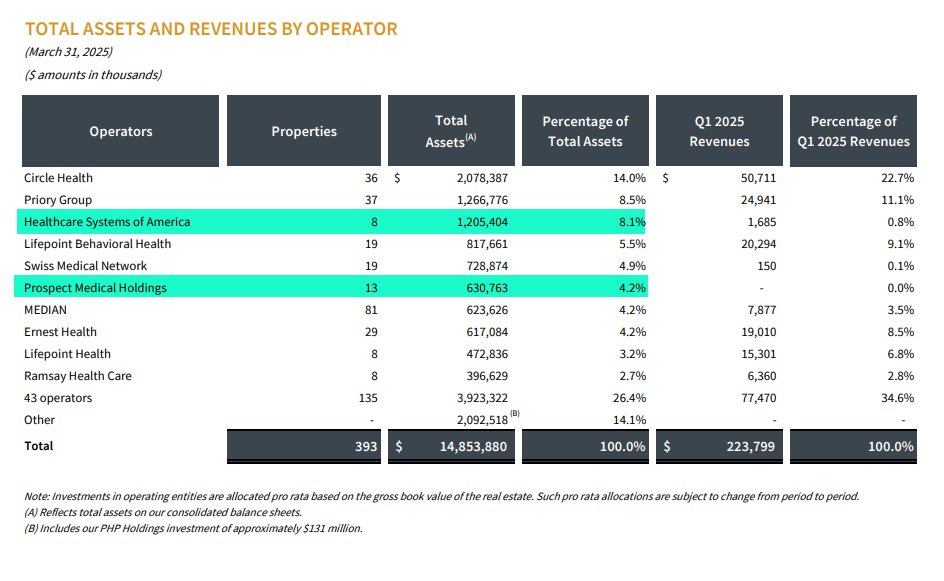The height and width of the screenshot is (581, 944).
Task: Click total assets value '728,874'
Action: 487,266
